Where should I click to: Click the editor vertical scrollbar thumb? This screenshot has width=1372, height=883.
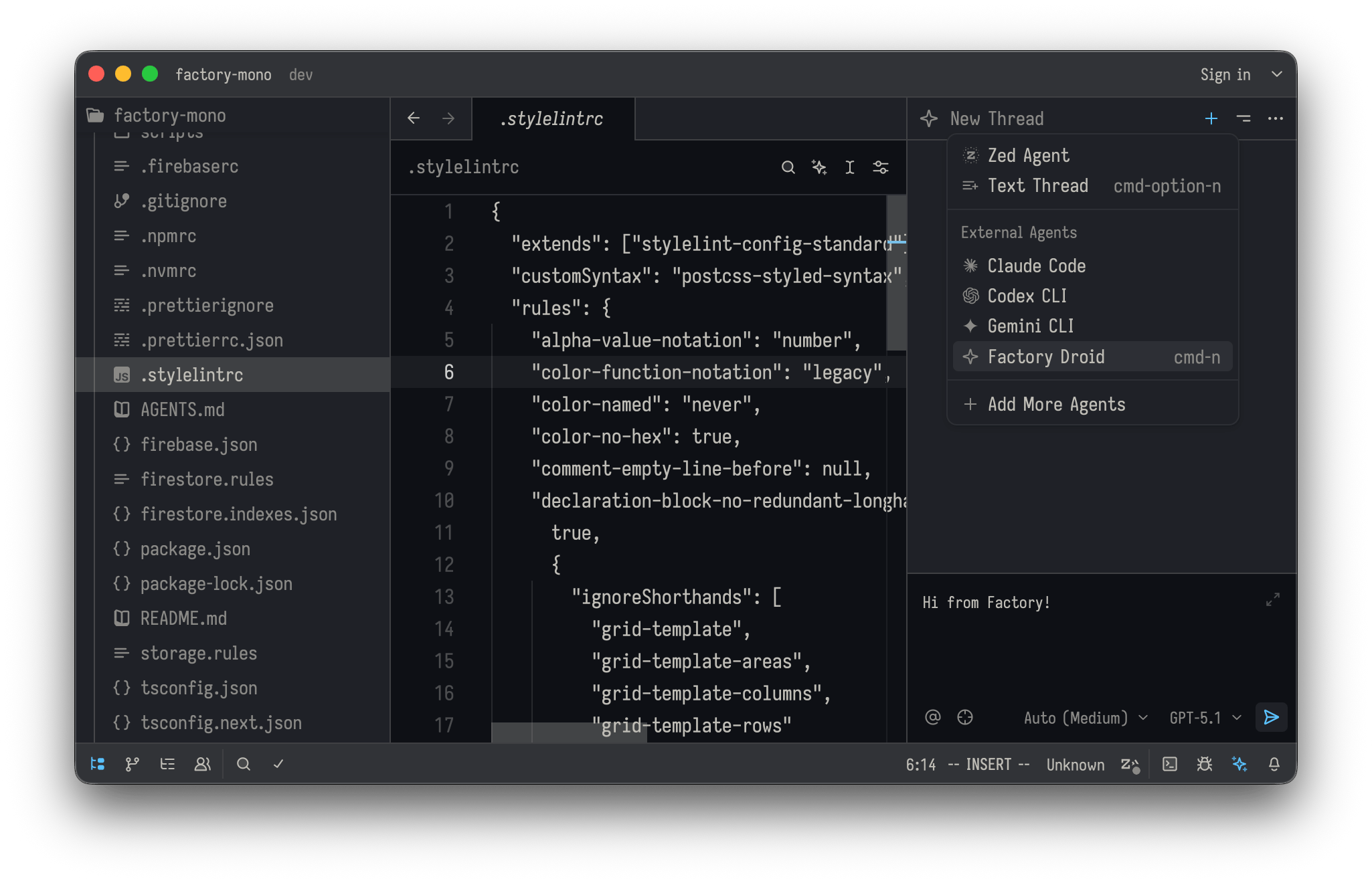point(897,273)
